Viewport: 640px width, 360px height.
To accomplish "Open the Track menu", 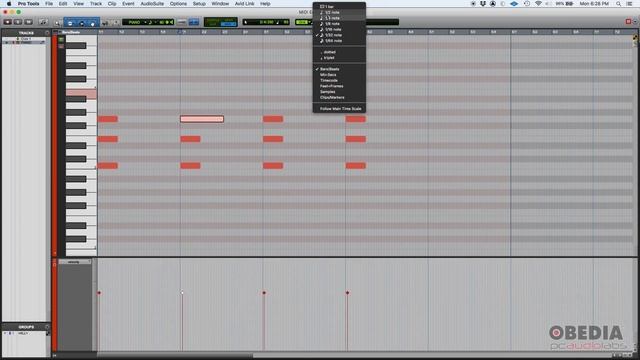I will click(x=96, y=3).
